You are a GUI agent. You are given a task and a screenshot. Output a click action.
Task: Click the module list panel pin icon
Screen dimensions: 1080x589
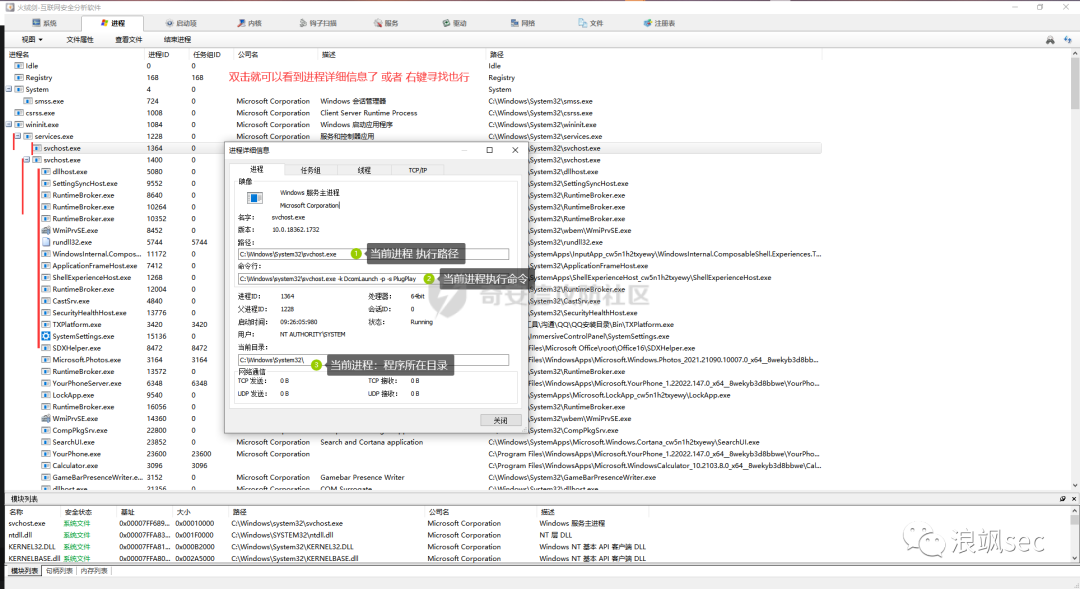[x=1063, y=498]
